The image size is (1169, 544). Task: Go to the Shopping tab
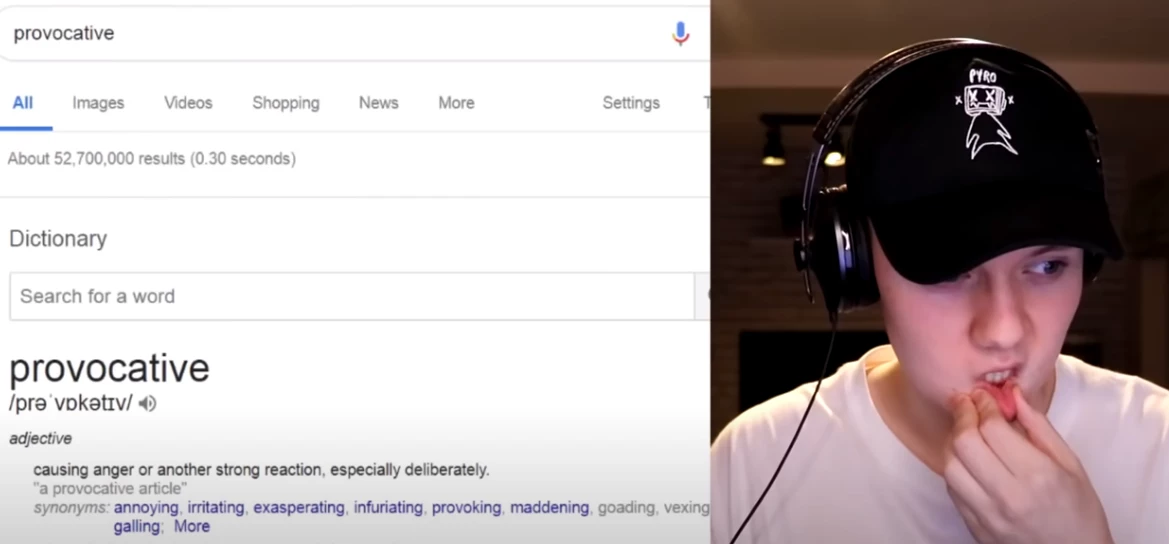coord(286,103)
